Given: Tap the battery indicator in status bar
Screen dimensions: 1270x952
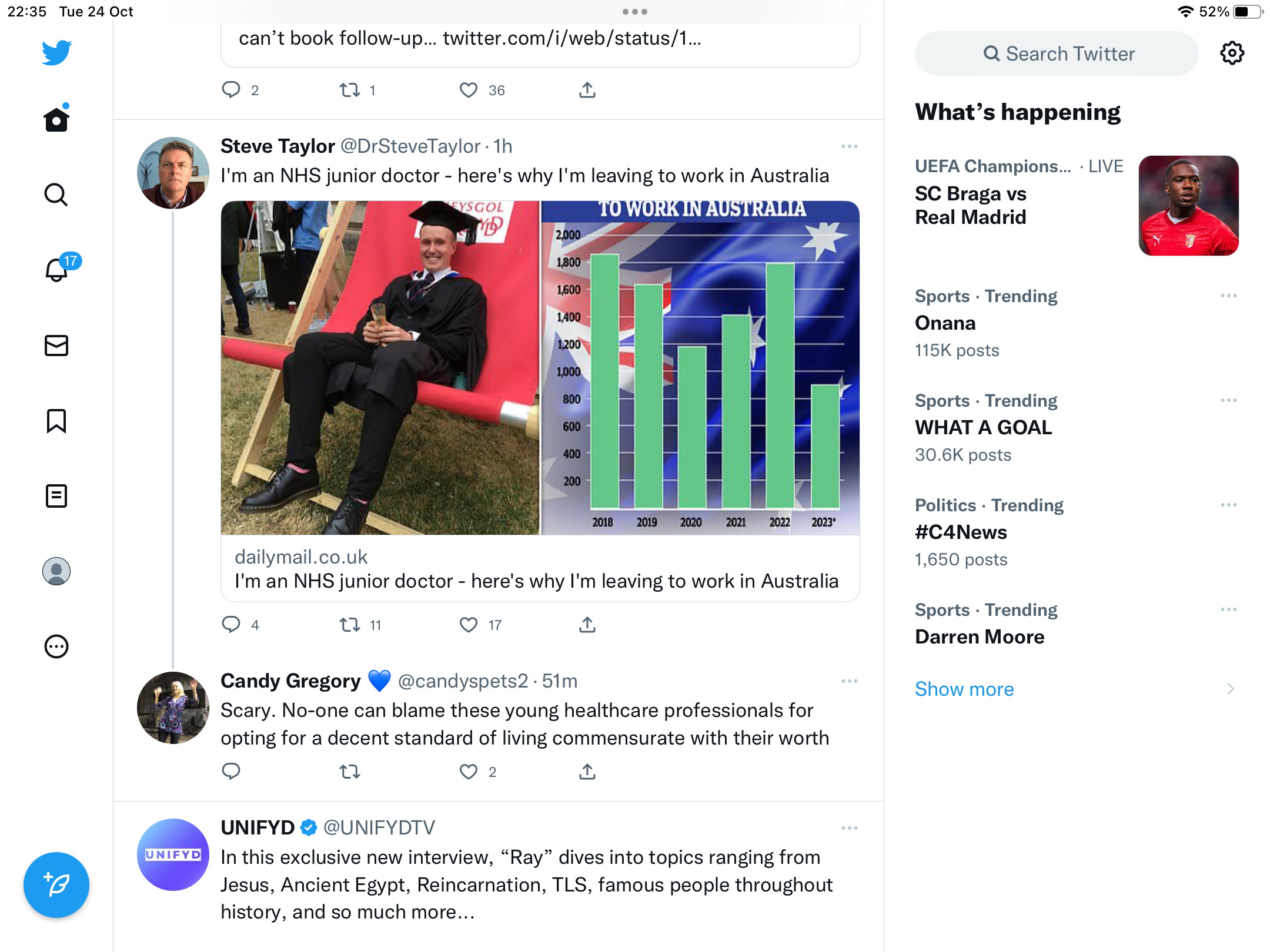Looking at the screenshot, I should pyautogui.click(x=1248, y=12).
